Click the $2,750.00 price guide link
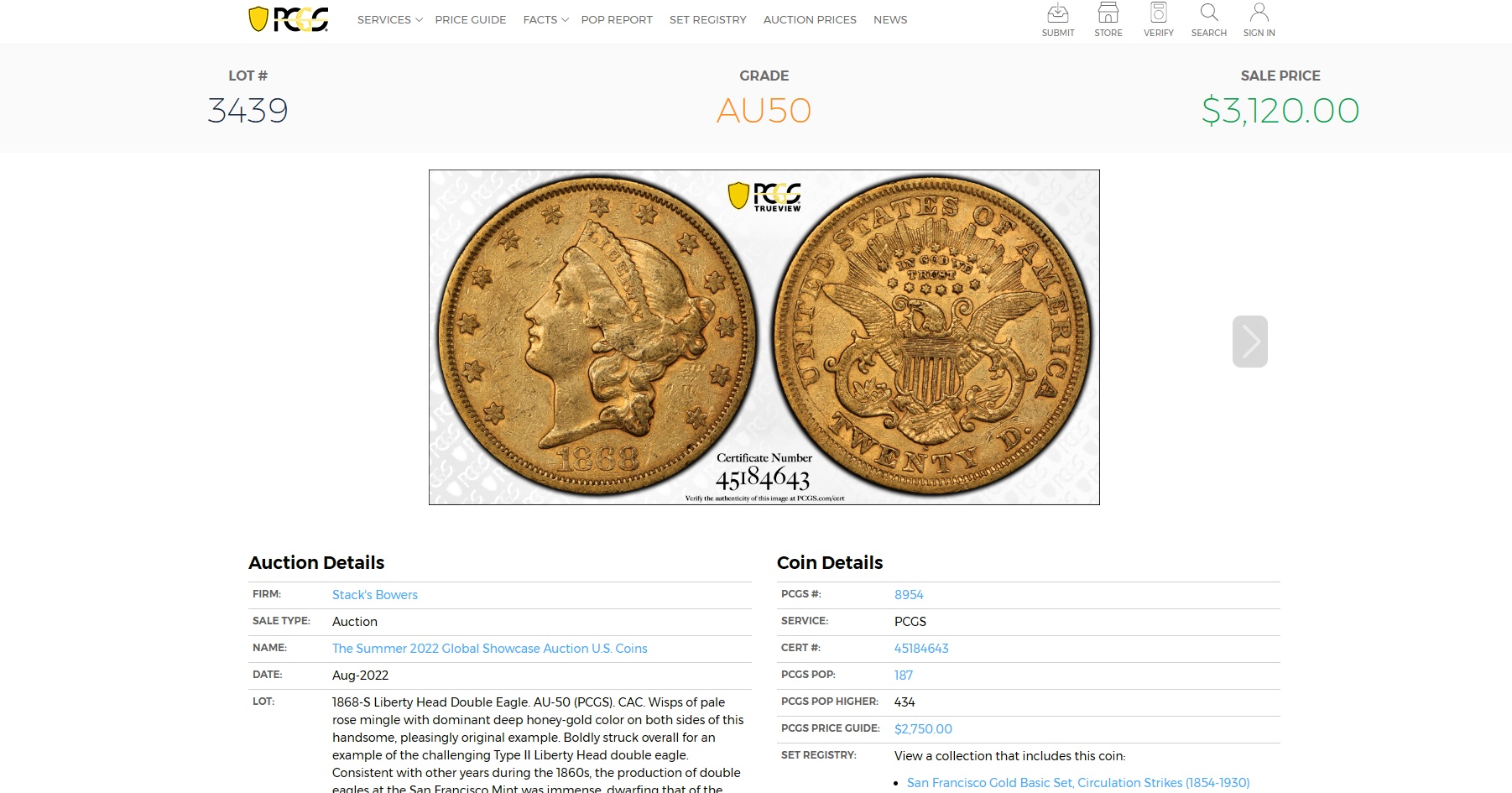The height and width of the screenshot is (793, 1512). (x=923, y=729)
